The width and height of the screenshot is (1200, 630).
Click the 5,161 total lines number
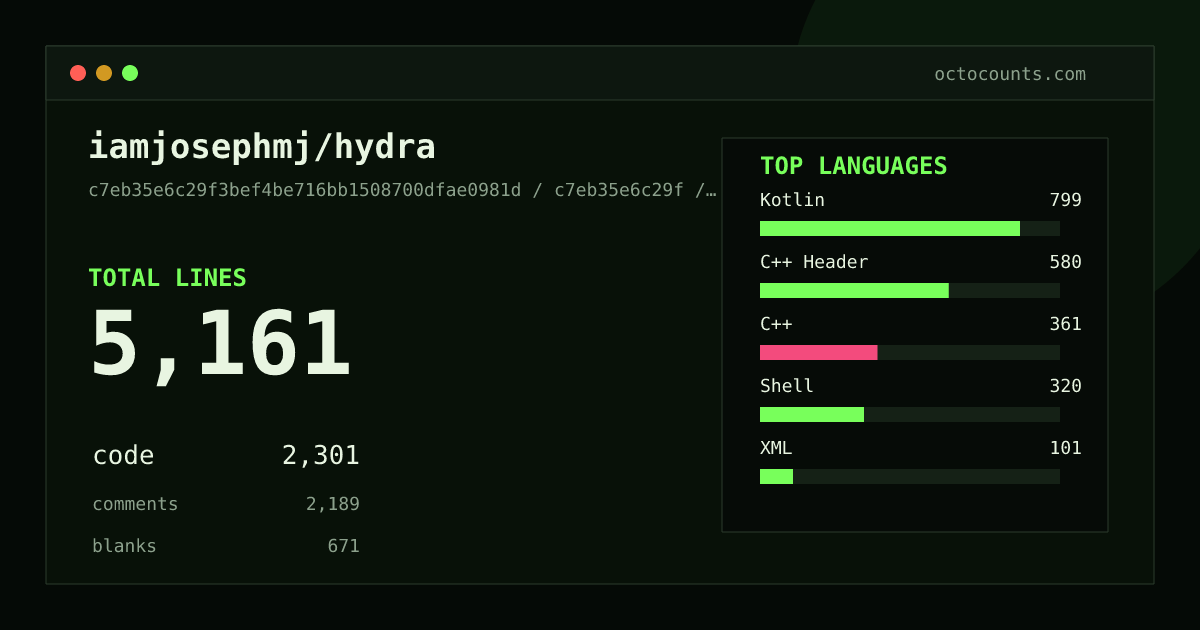220,344
